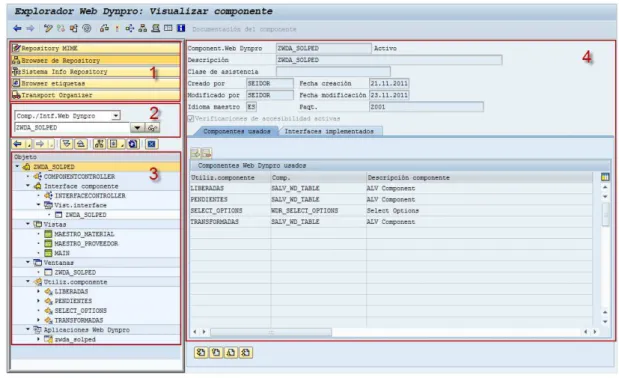Screen dimensions: 619x378
Task: Click the workstation test icon in main toolbar
Action: point(156,28)
